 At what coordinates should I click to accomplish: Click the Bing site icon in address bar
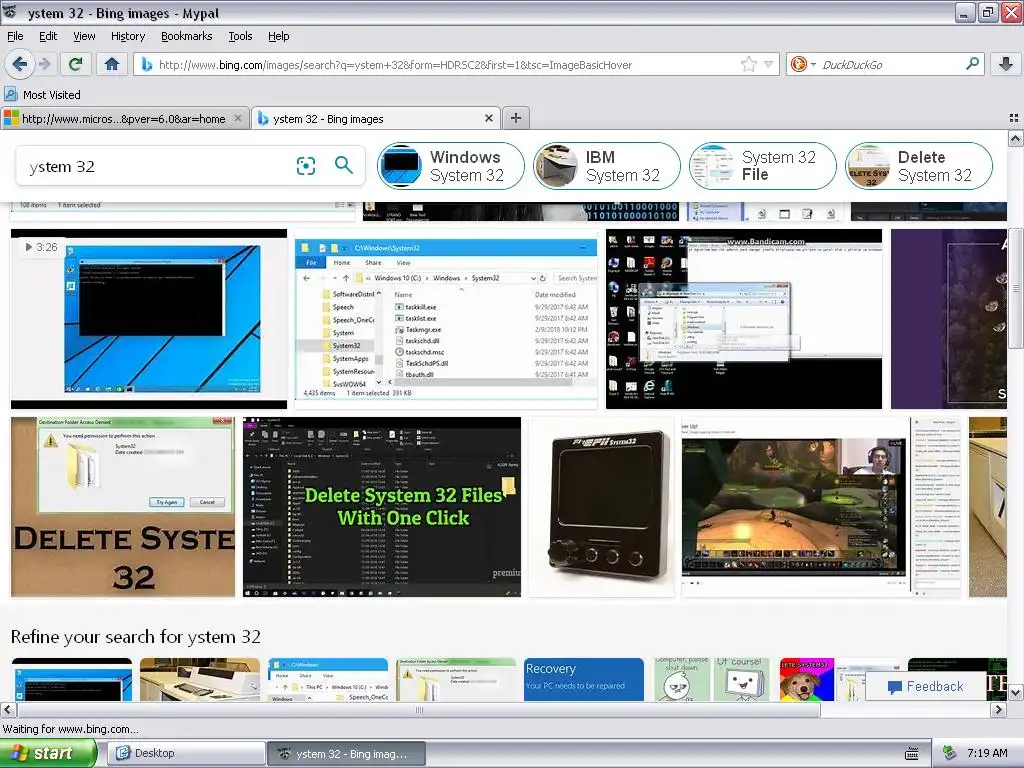(147, 64)
